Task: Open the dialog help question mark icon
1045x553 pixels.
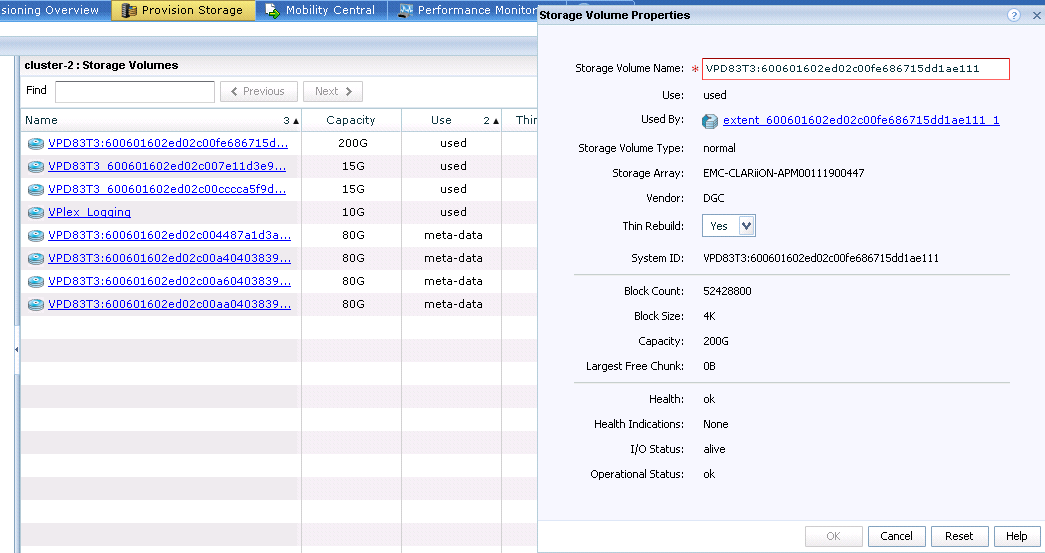Action: click(1014, 15)
